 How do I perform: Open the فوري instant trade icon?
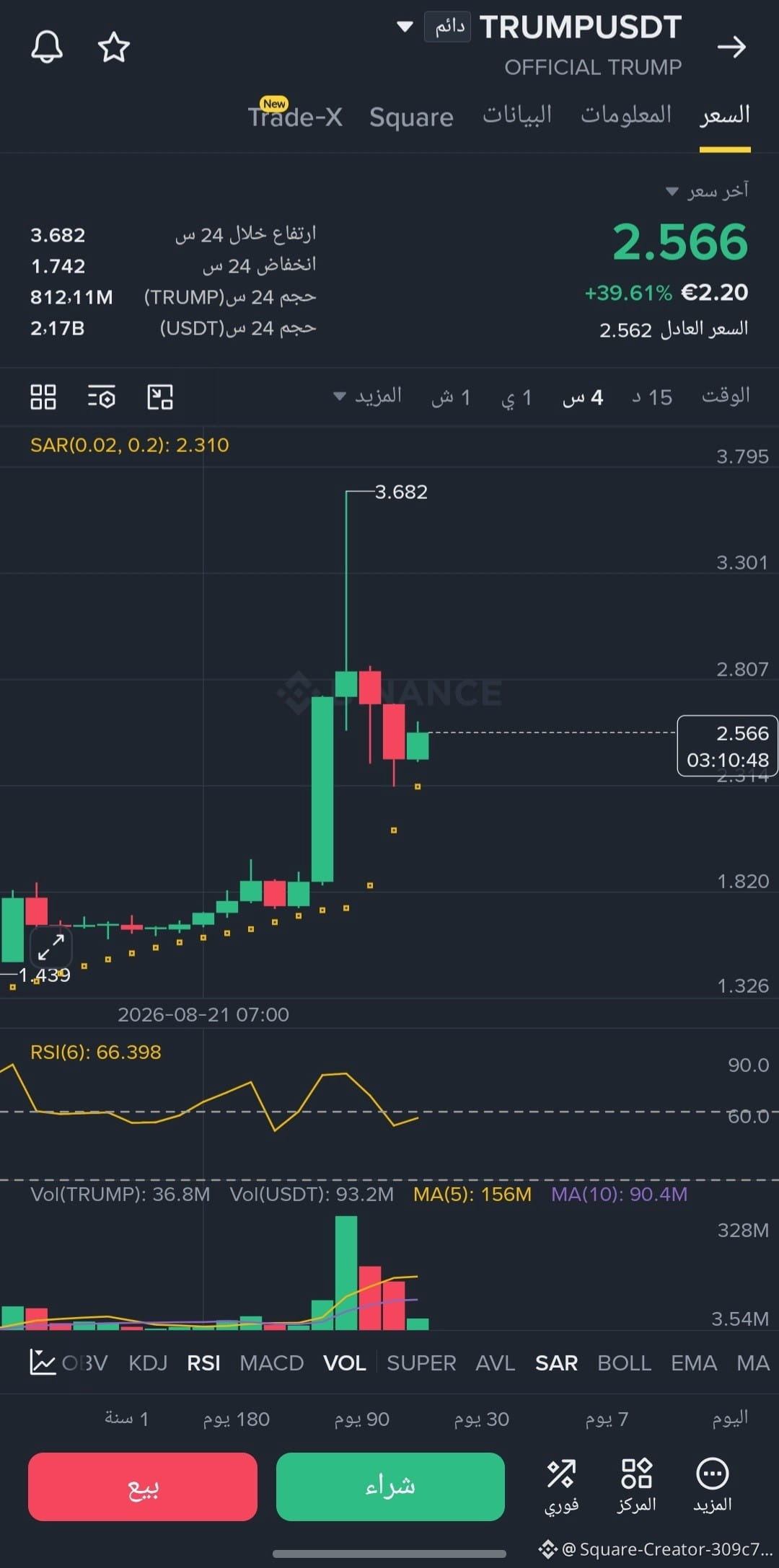561,1486
